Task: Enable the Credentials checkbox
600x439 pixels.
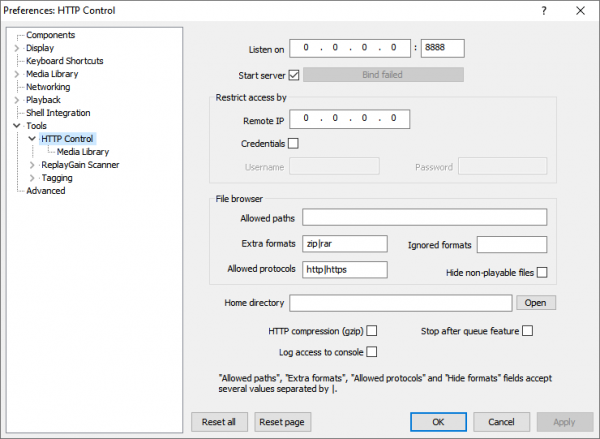Action: [x=294, y=143]
